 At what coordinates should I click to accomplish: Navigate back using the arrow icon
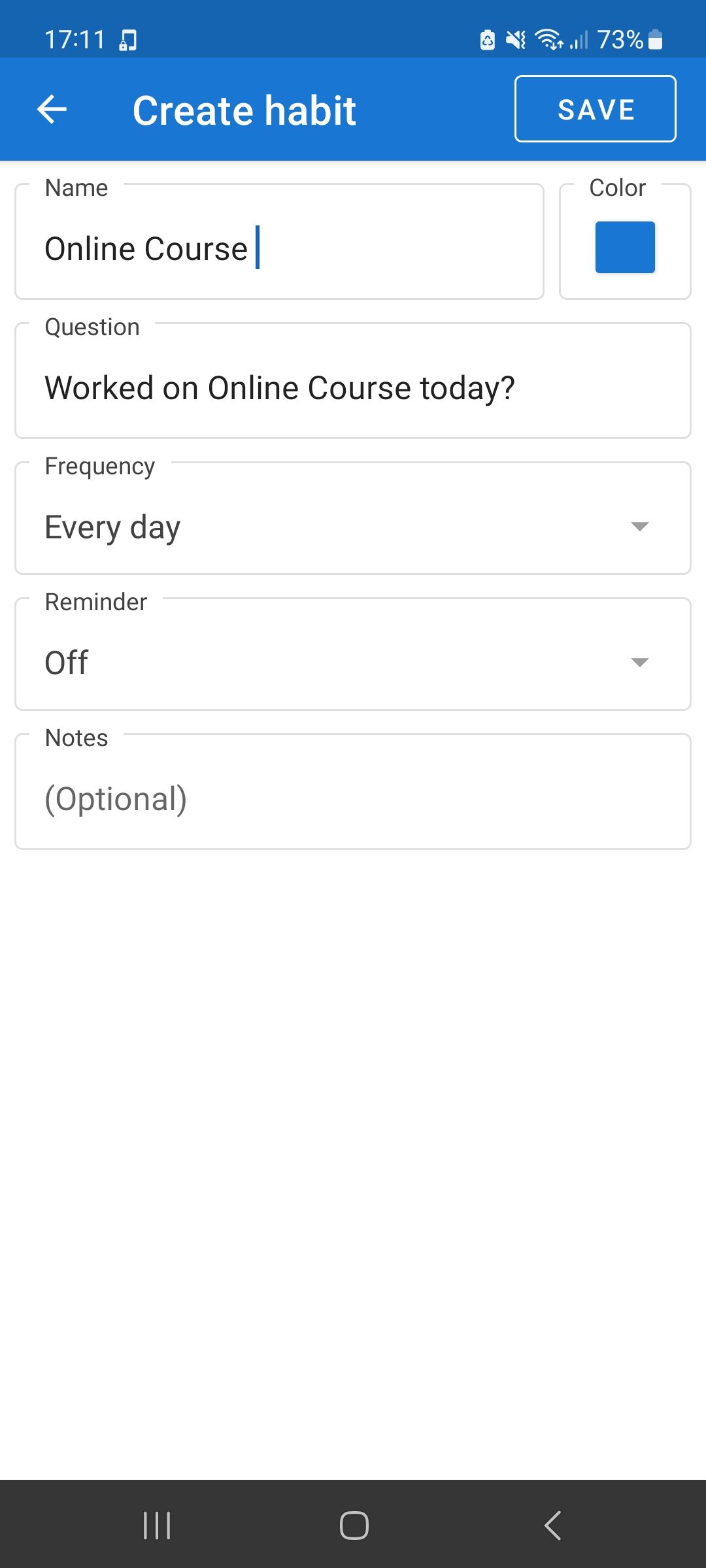click(x=52, y=109)
